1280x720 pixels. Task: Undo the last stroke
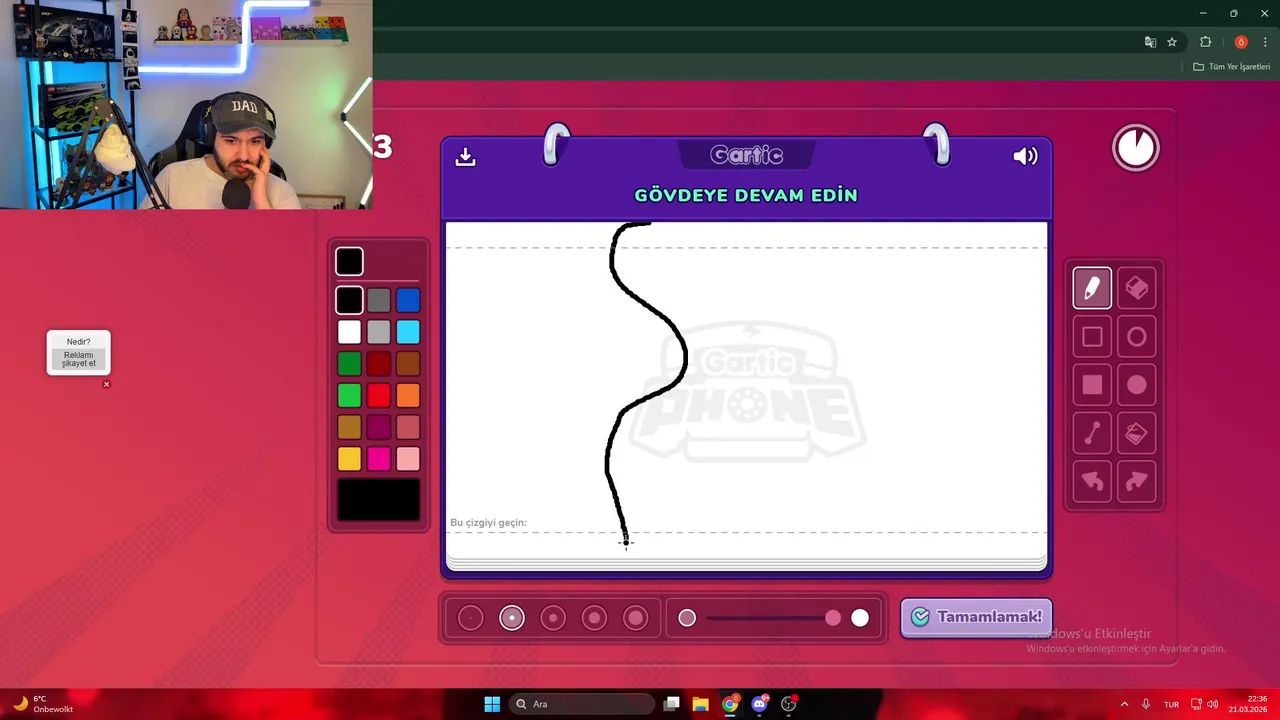(1092, 482)
